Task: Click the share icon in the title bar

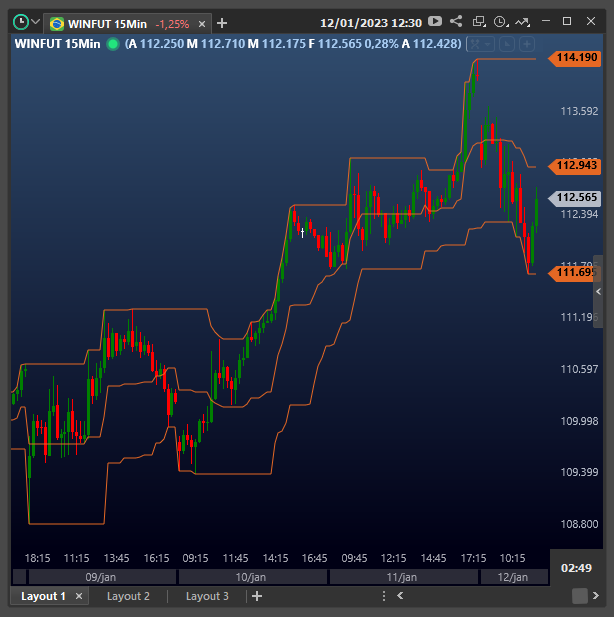Action: [x=457, y=21]
